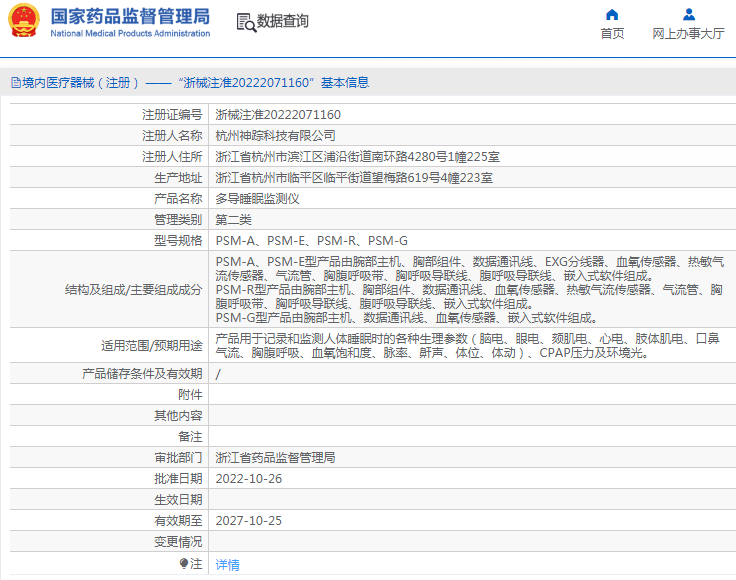Click the approval date 2022-10-26
Viewport: 736px width, 580px height.
click(249, 478)
